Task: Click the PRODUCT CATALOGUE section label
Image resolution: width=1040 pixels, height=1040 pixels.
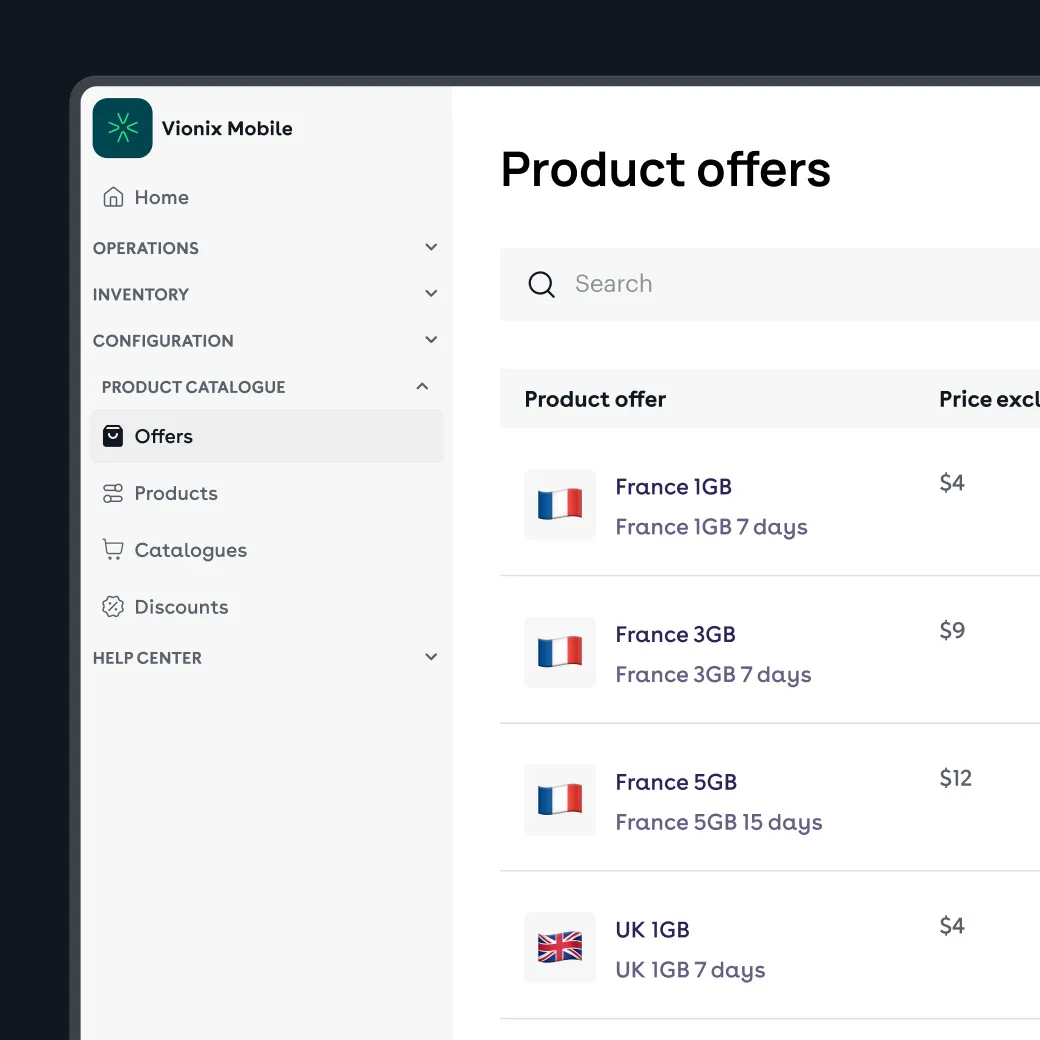Action: [194, 387]
